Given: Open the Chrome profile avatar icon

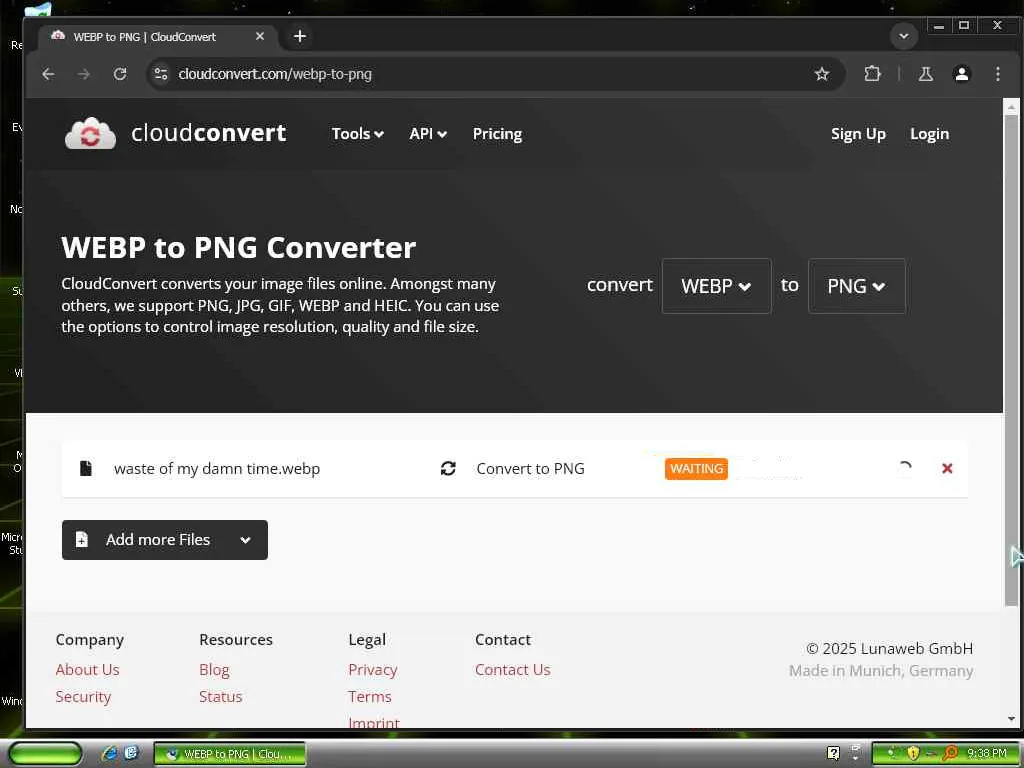Looking at the screenshot, I should click(x=961, y=74).
